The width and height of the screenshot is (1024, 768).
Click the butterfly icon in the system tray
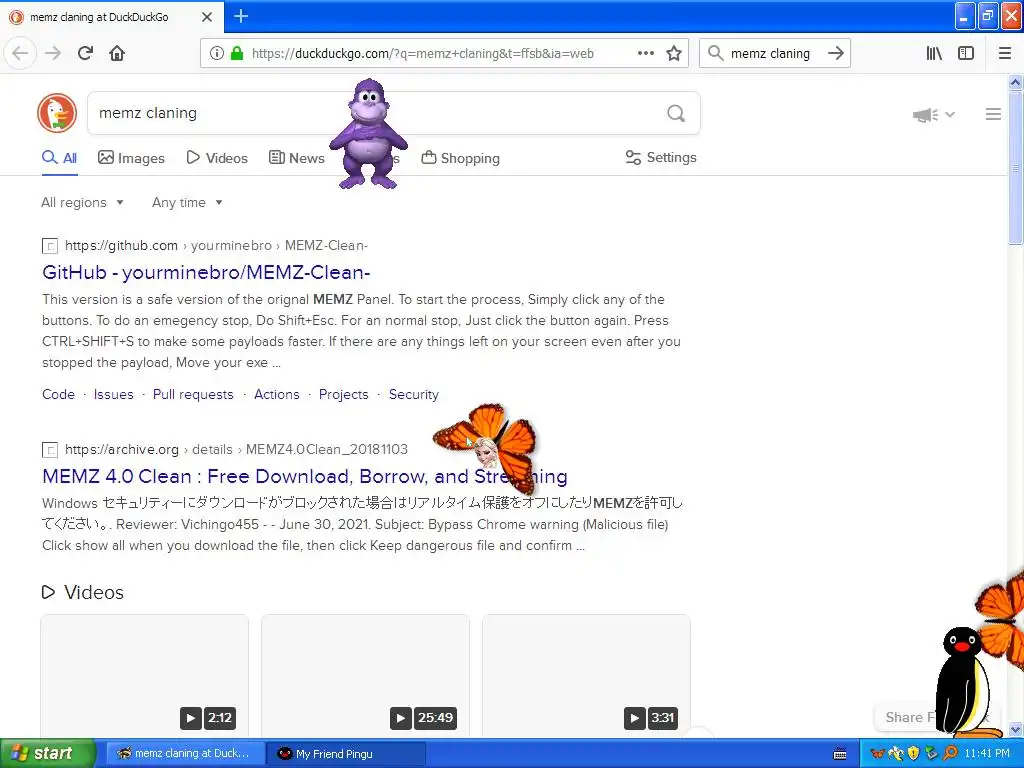[x=877, y=754]
